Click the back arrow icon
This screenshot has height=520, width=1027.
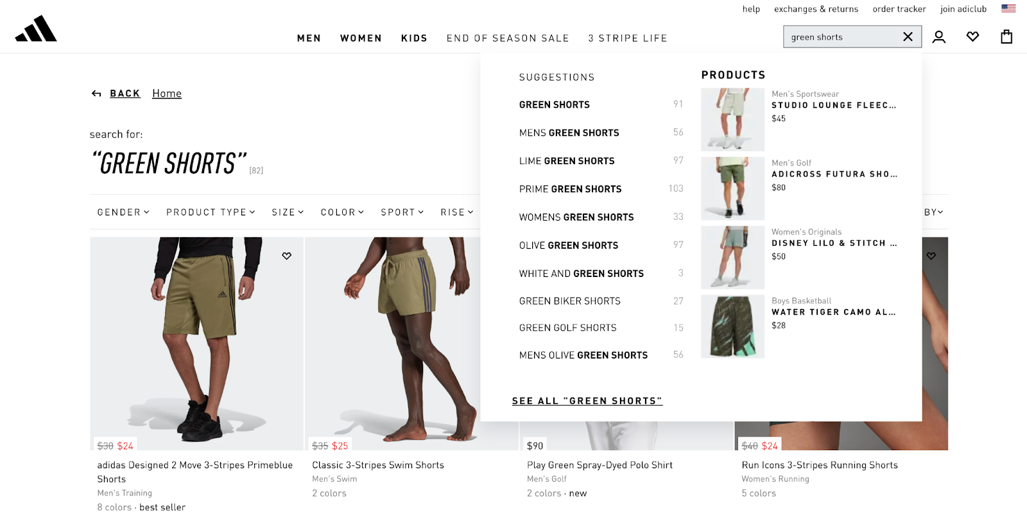pos(96,94)
